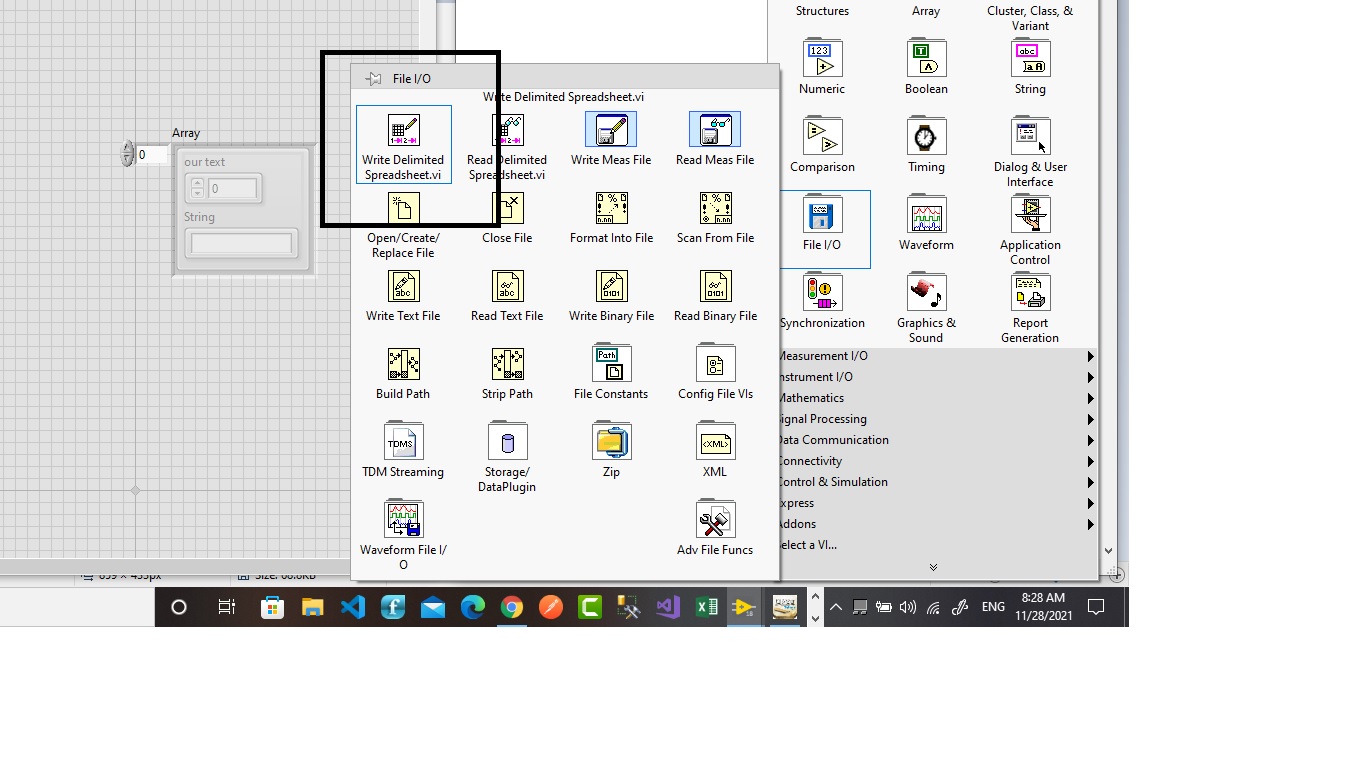This screenshot has height=768, width=1366.
Task: Show more palette categories with double chevron
Action: click(933, 568)
